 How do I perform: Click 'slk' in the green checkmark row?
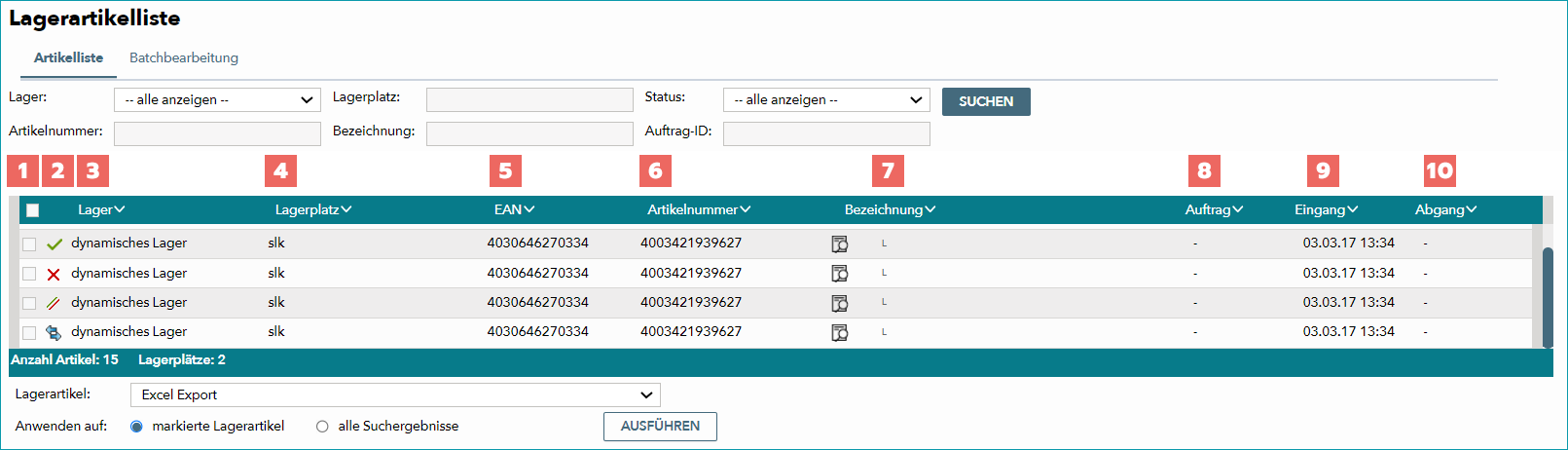click(x=276, y=243)
